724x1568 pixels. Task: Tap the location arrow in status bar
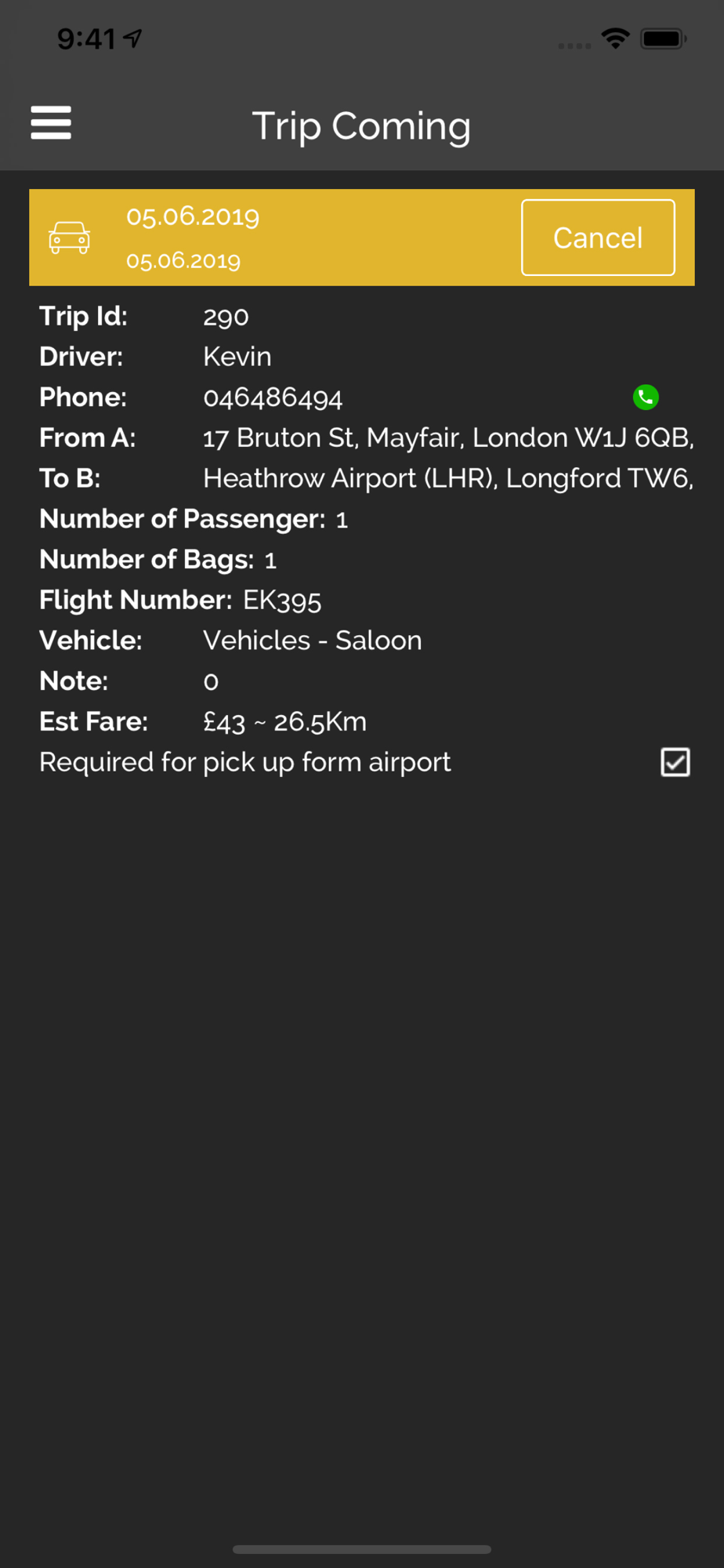tap(132, 38)
